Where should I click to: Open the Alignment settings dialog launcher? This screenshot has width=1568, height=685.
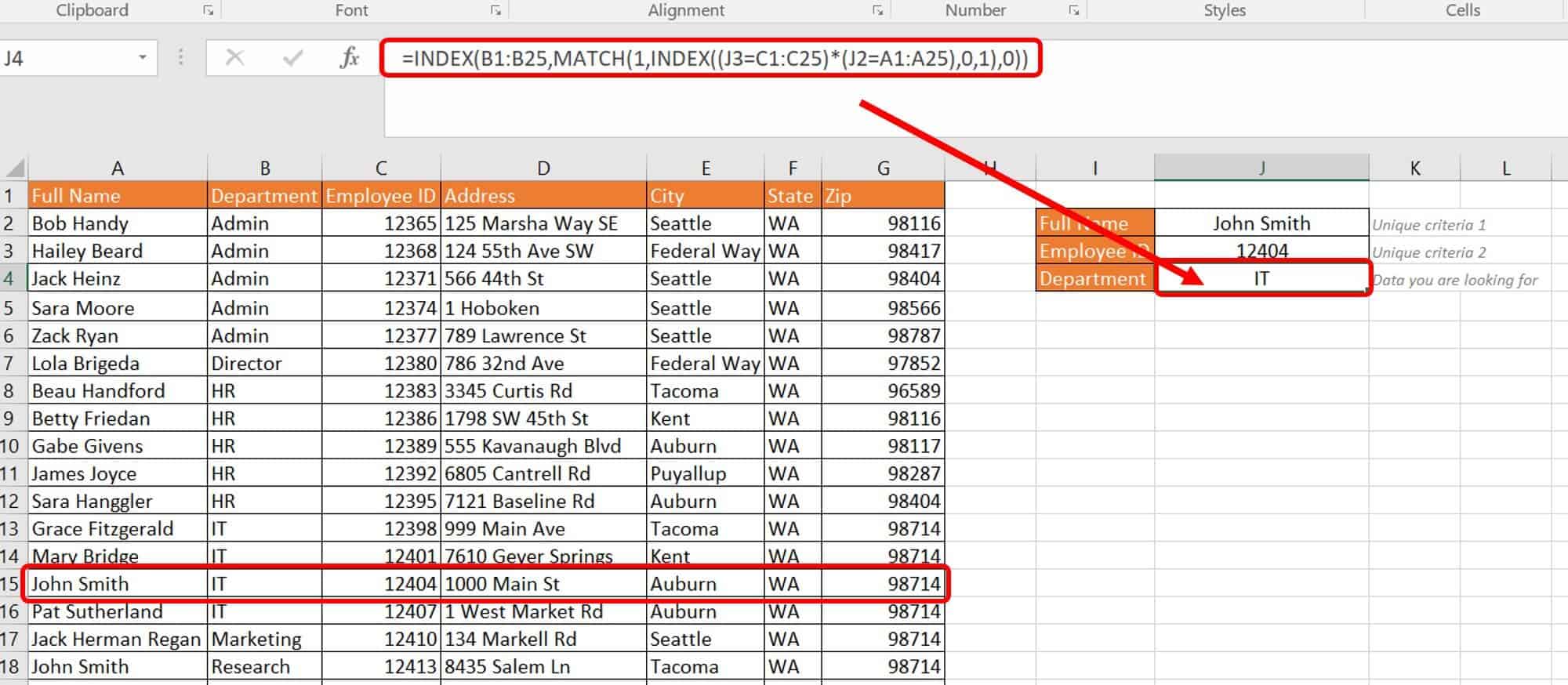[877, 10]
